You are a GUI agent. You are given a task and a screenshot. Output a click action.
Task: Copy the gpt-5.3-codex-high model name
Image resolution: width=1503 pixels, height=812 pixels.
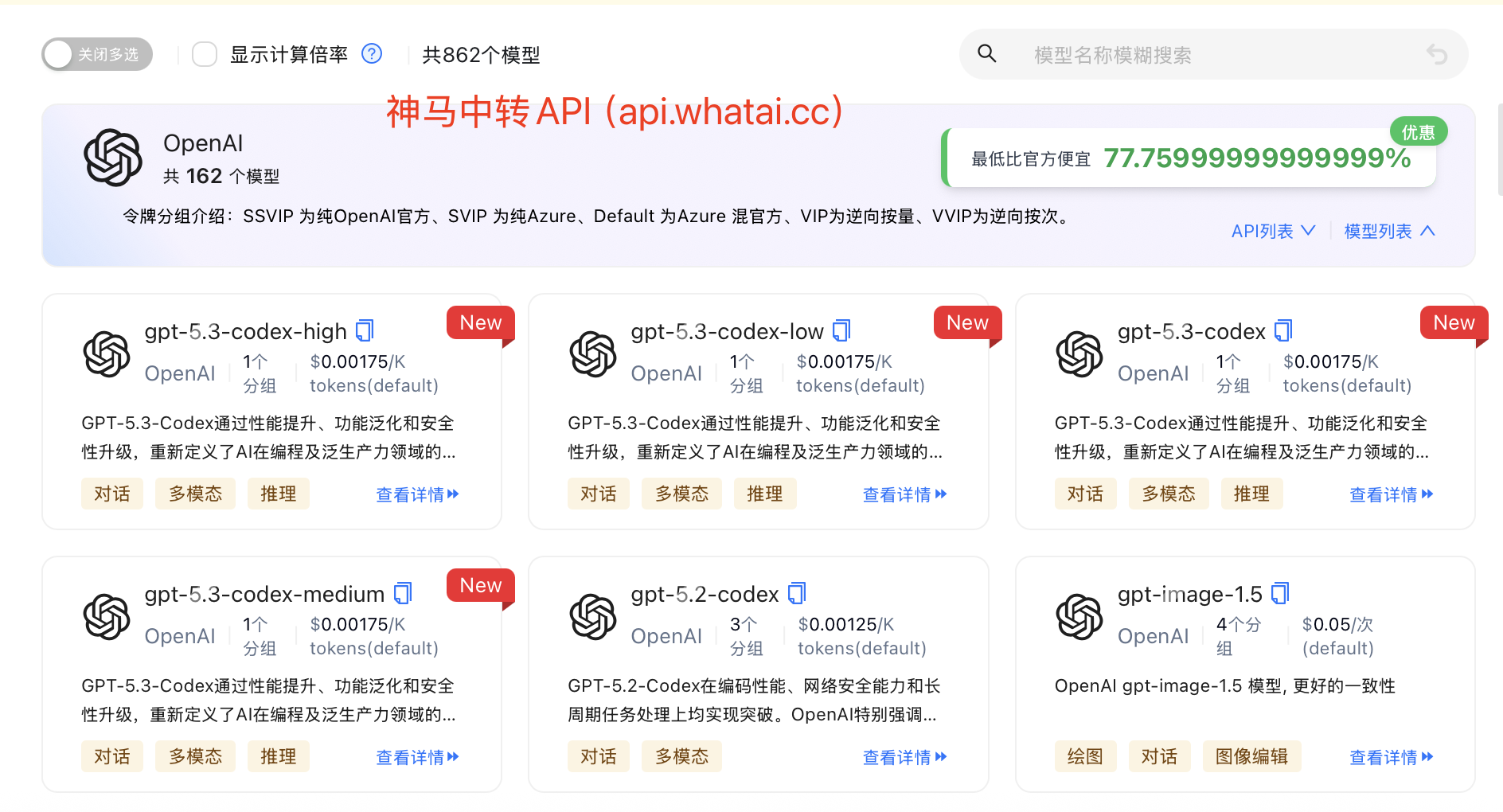(x=365, y=329)
